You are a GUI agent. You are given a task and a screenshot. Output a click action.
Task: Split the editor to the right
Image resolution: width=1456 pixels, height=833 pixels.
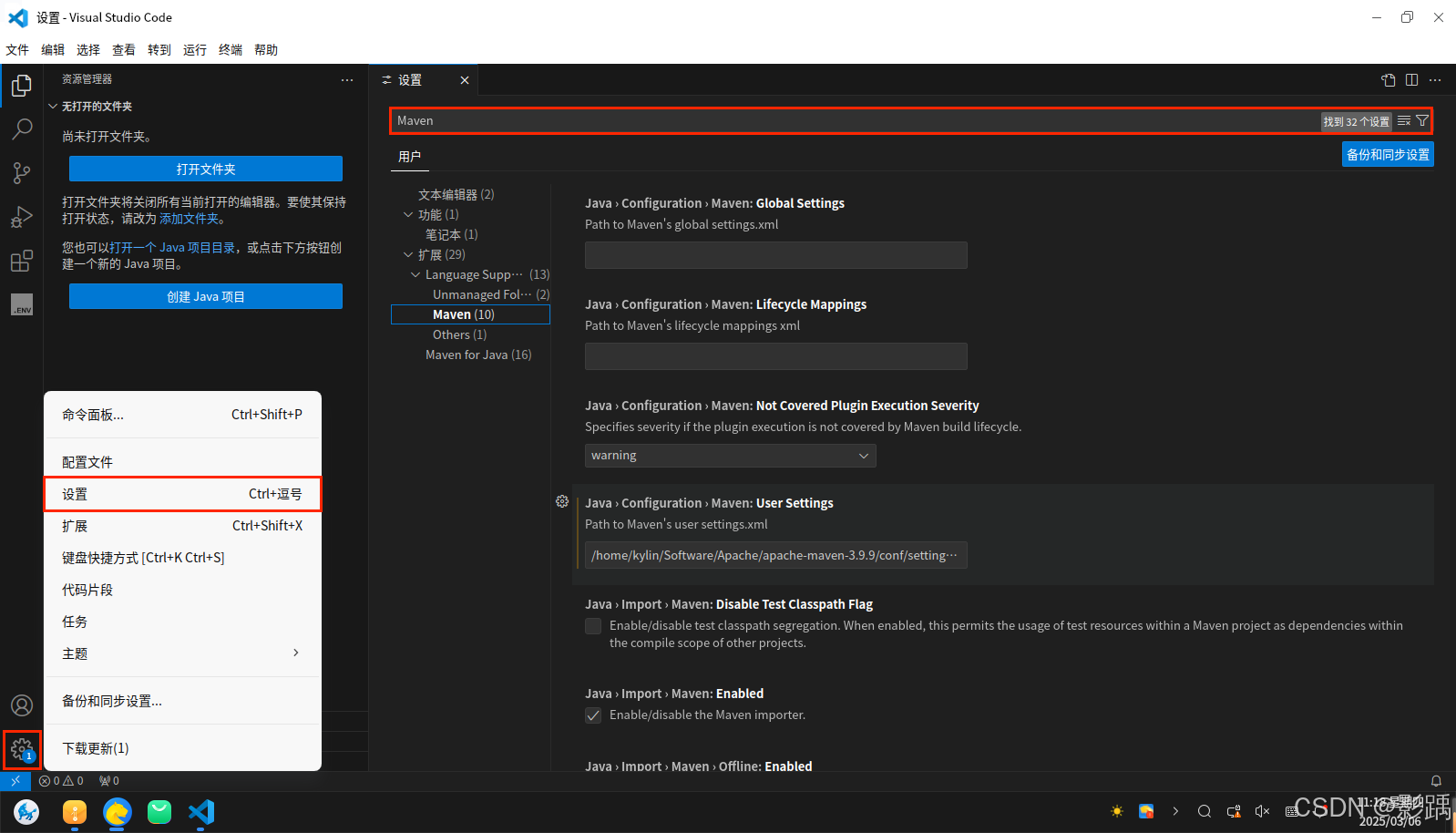(1411, 80)
